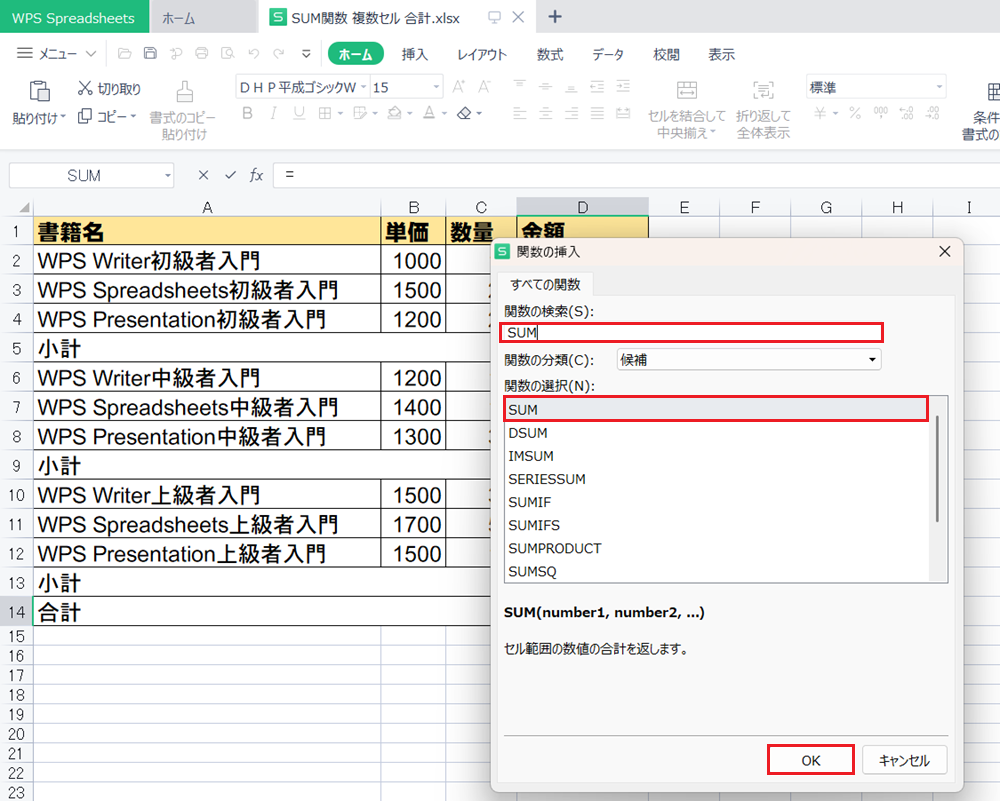Click the Center horizontally icon

(545, 114)
